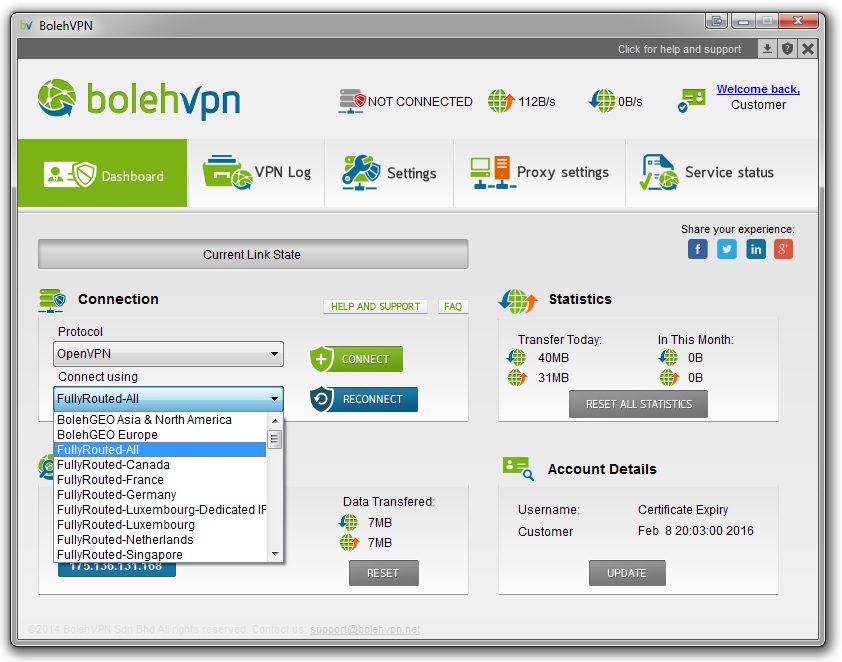Close the help and support bar
The width and height of the screenshot is (842, 662).
click(x=808, y=49)
